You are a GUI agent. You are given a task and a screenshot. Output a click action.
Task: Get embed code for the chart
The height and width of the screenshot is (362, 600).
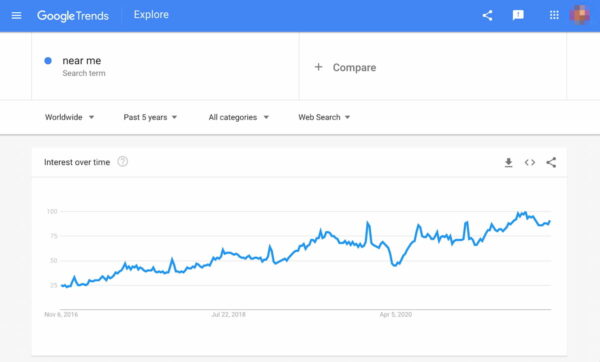(x=530, y=163)
